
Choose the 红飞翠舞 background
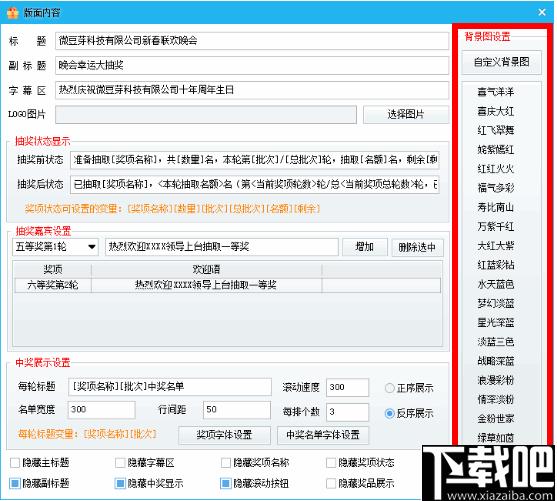496,130
